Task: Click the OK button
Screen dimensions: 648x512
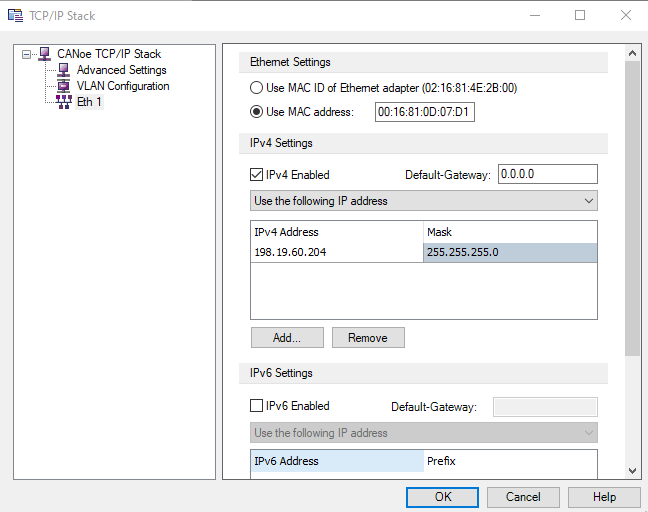Action: tap(442, 497)
